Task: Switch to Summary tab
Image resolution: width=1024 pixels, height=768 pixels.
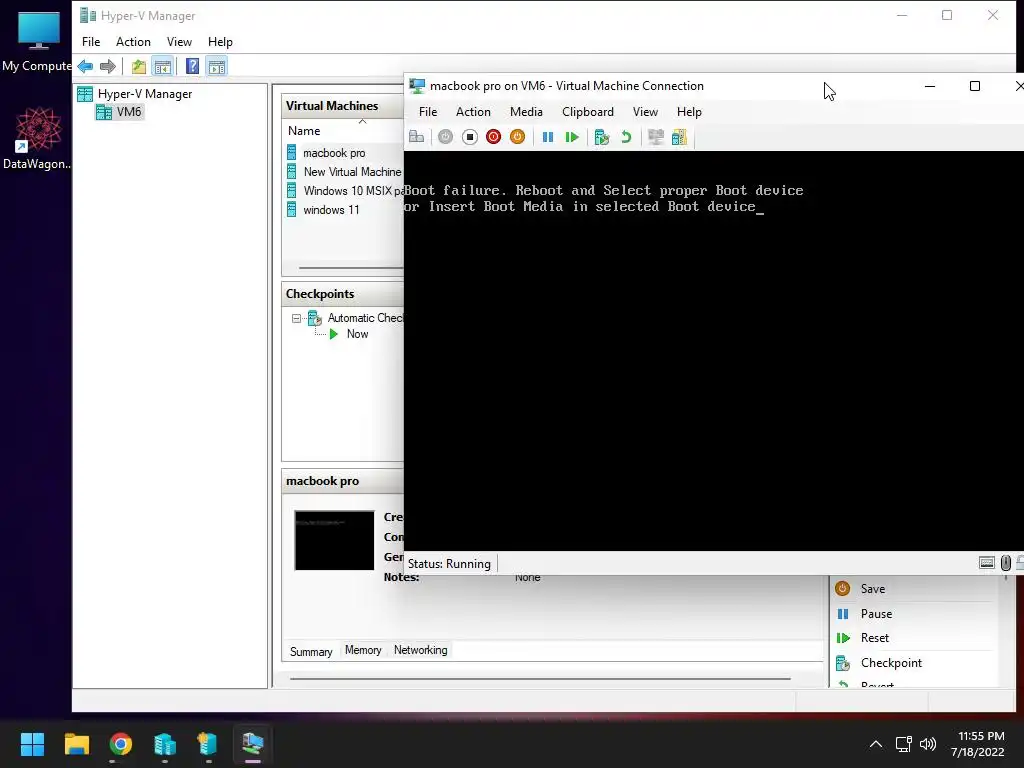Action: tap(311, 652)
